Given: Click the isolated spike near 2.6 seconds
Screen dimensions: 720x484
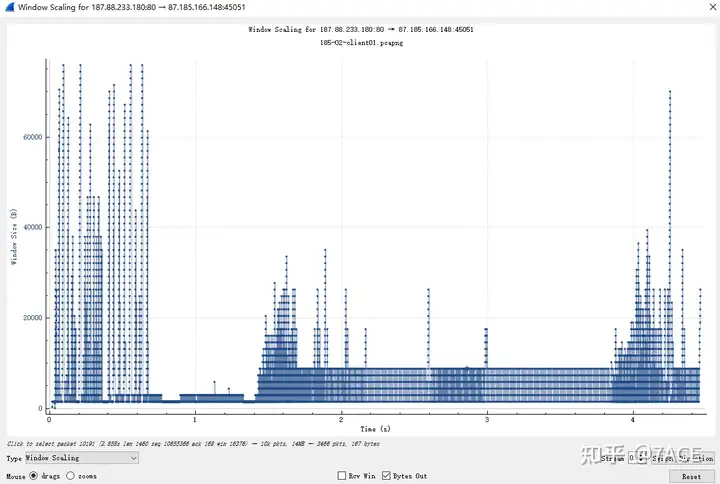Looking at the screenshot, I should [428, 328].
